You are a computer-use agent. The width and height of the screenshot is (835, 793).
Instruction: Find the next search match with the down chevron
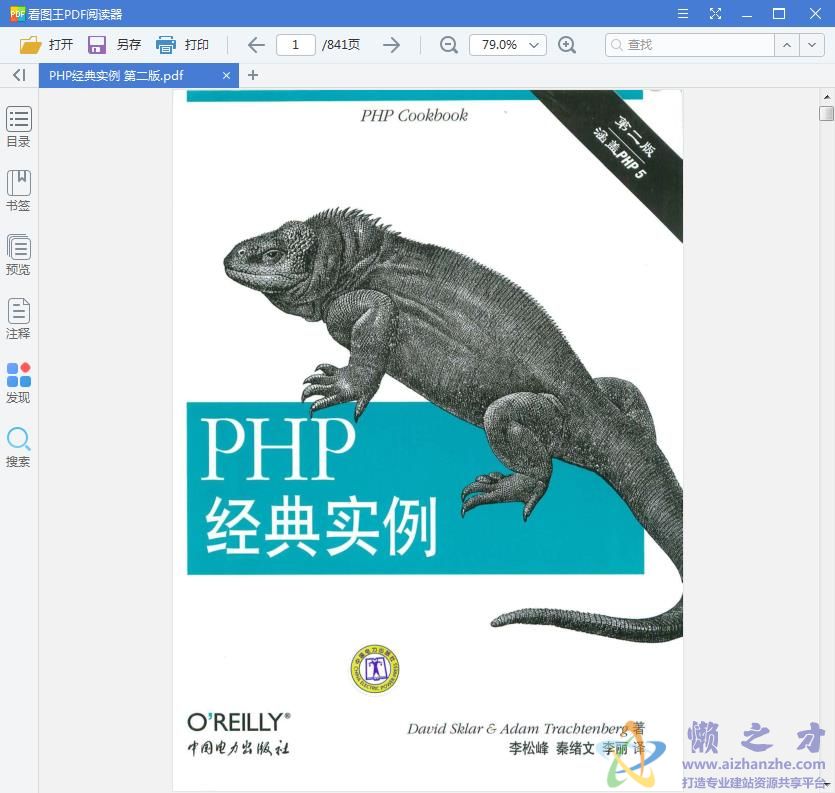[812, 45]
